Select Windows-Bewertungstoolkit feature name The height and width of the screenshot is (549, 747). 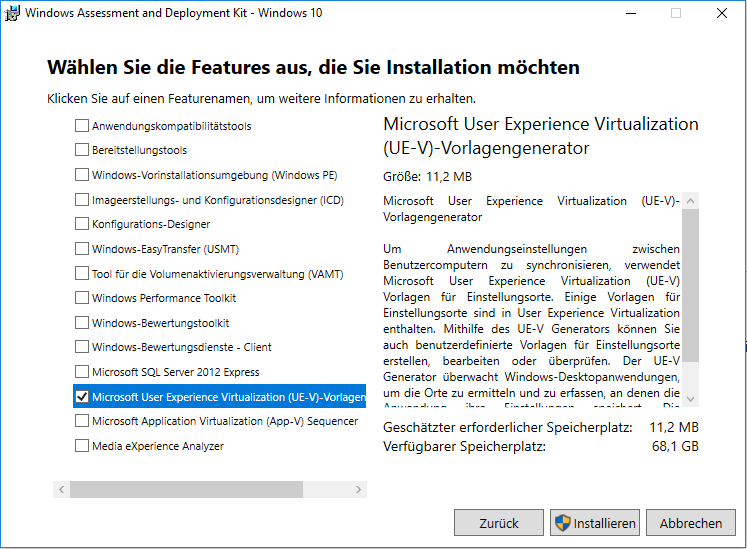(x=161, y=323)
